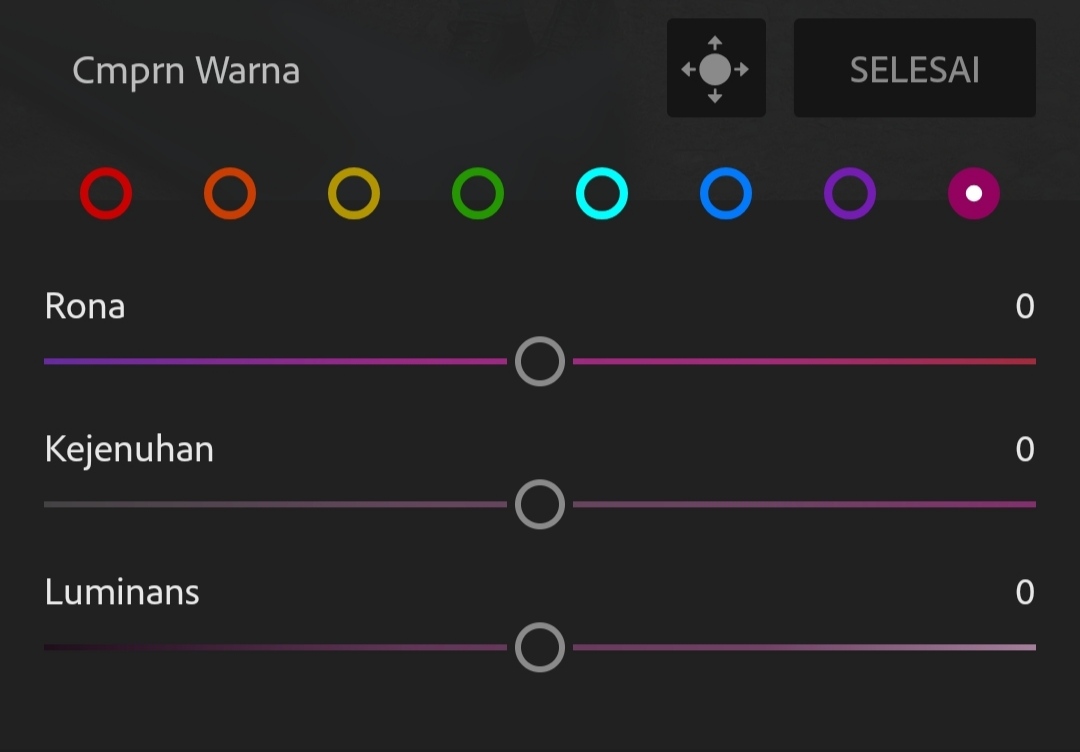This screenshot has height=752, width=1080.
Task: Select the orange color circle
Action: pos(230,193)
